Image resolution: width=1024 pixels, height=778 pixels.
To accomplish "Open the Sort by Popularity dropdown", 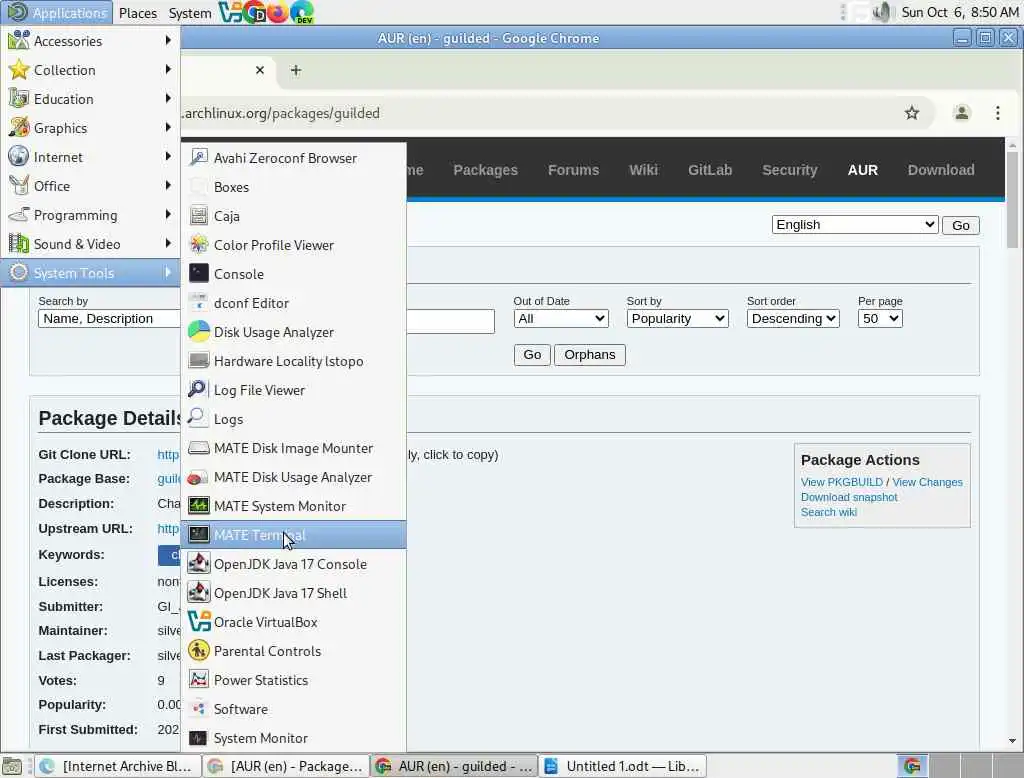I will 677,319.
